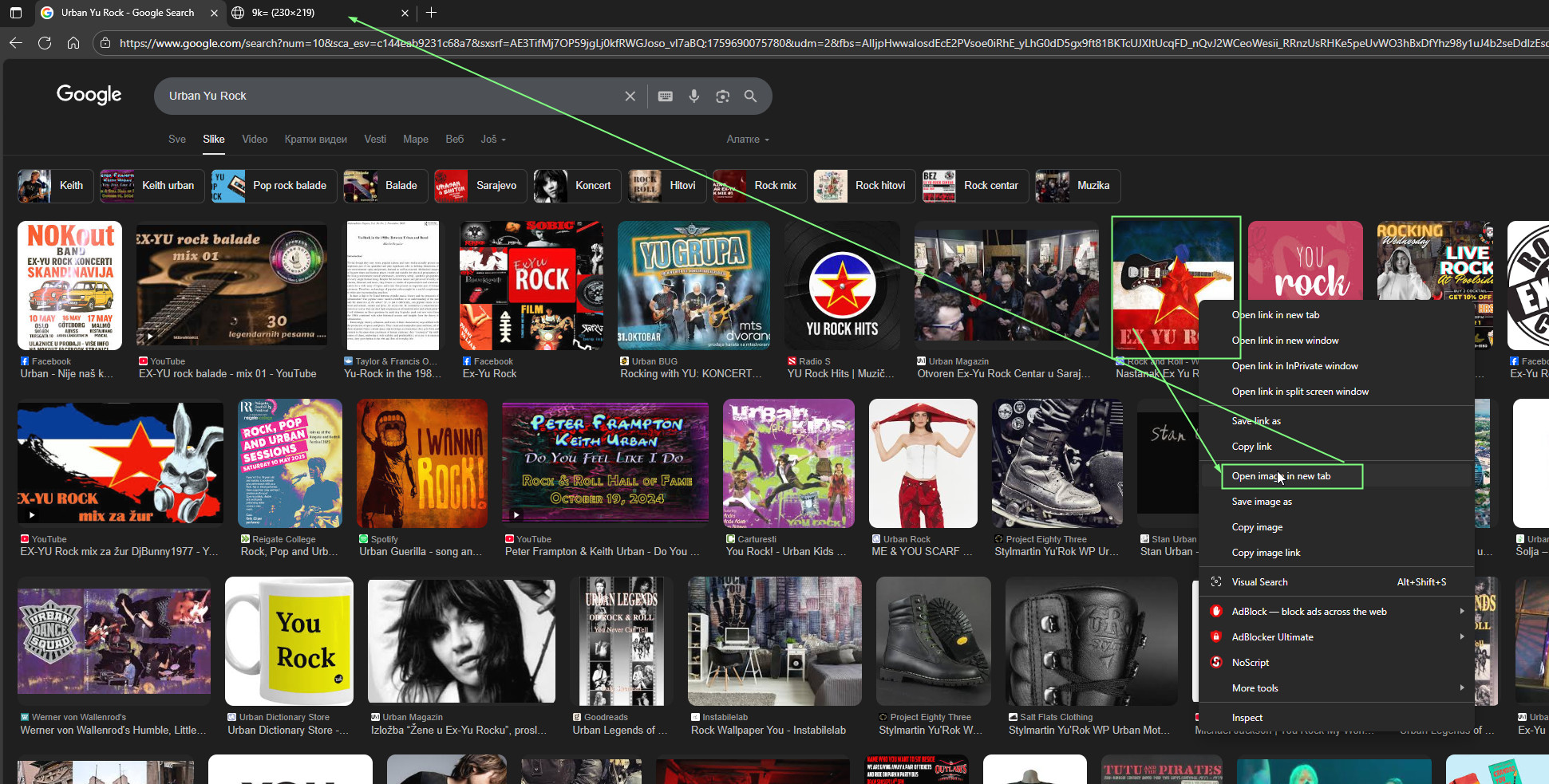Filter results with the Koncert chip
This screenshot has width=1549, height=784.
click(575, 186)
